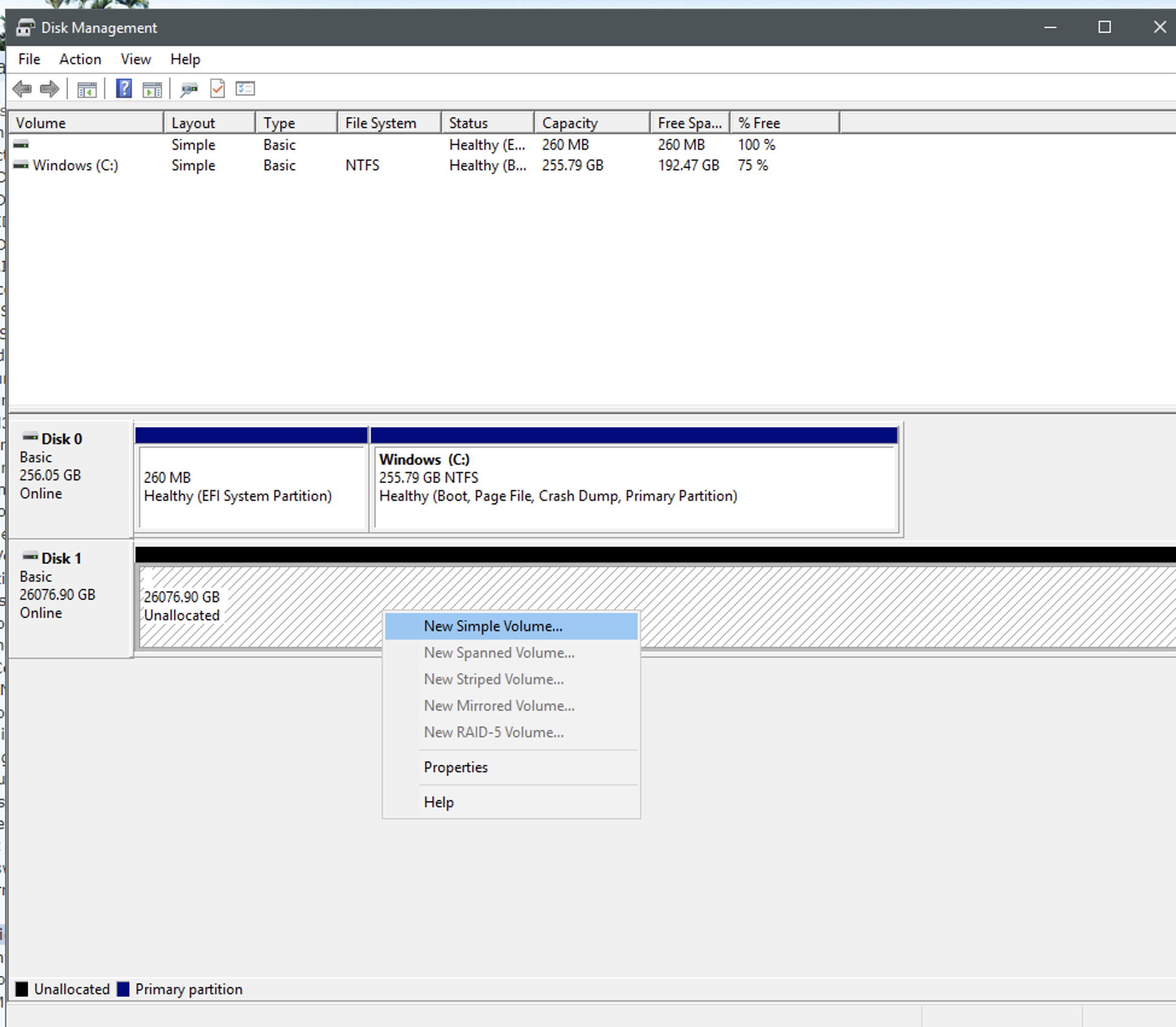Open the File menu

coord(29,59)
